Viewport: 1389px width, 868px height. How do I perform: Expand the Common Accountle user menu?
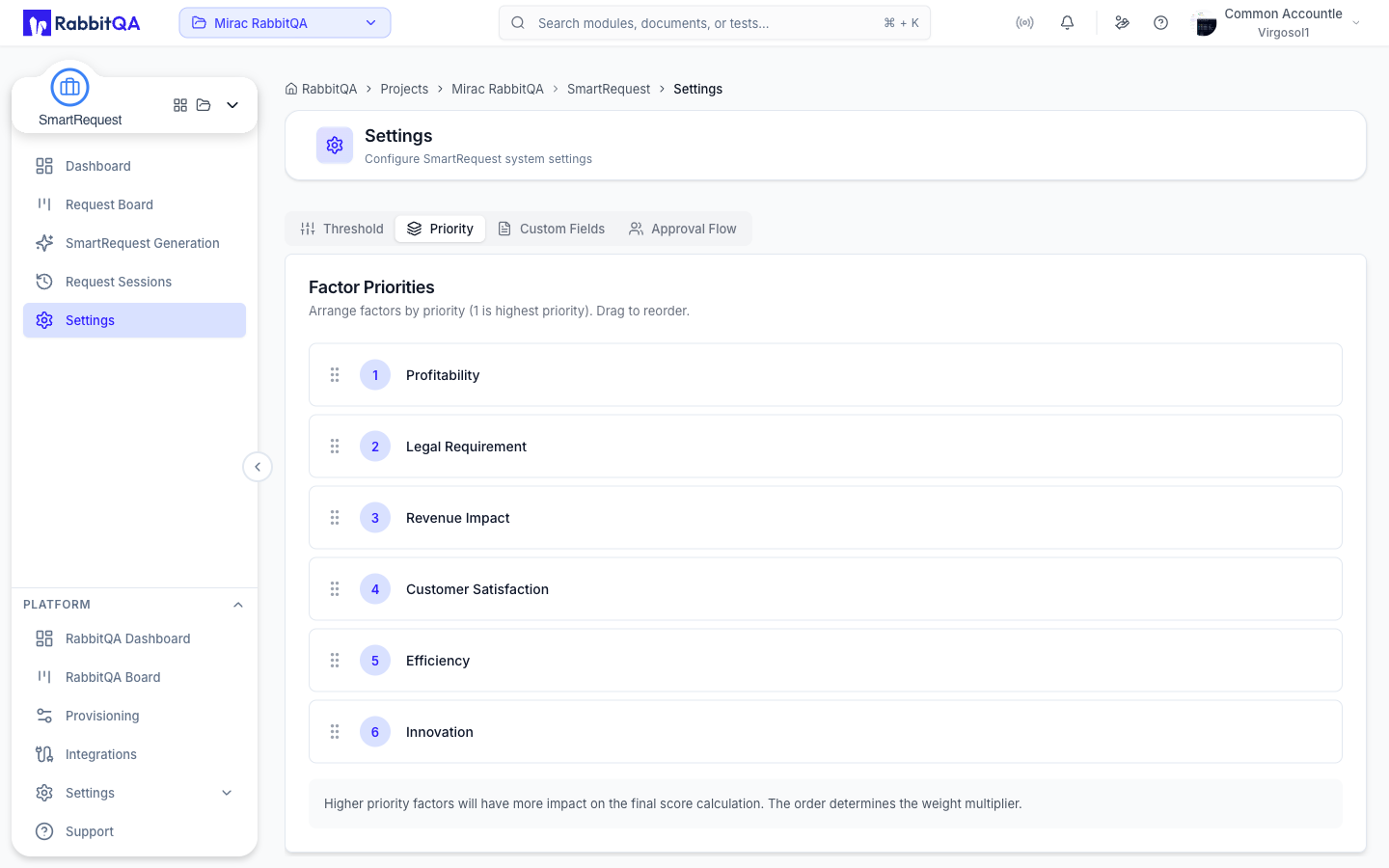click(x=1278, y=23)
